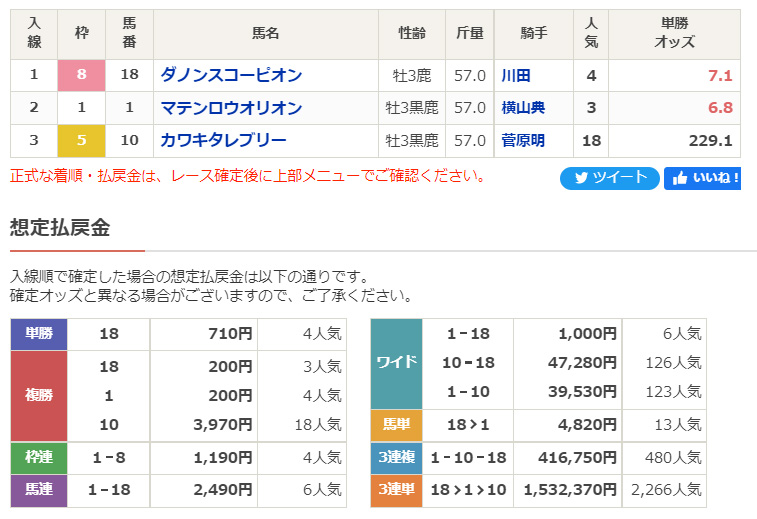This screenshot has width=757, height=519.
Task: Open horse page for ダノンスコーピオン
Action: [231, 75]
